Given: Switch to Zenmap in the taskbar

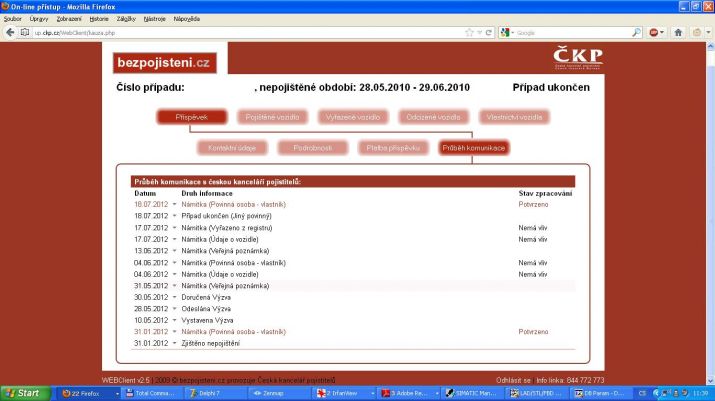Looking at the screenshot, I should [x=279, y=393].
